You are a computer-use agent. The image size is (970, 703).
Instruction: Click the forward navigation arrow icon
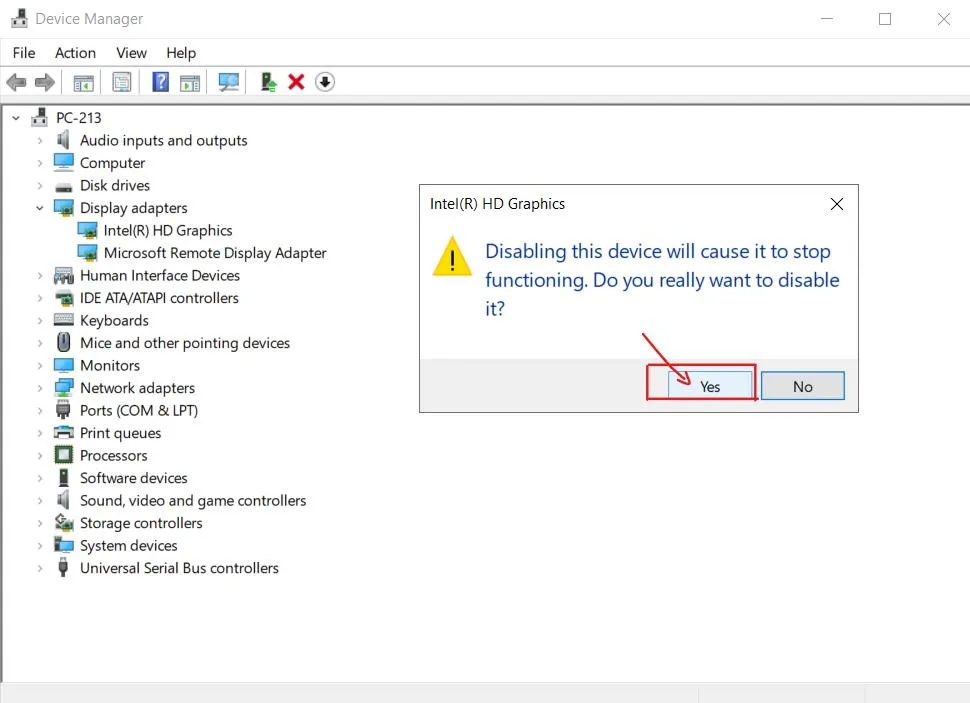[45, 81]
